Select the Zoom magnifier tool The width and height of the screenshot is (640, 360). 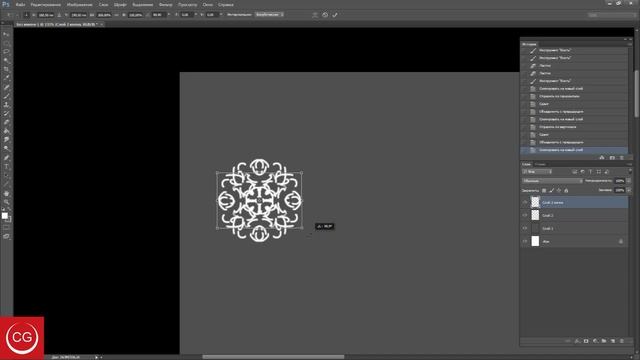[x=6, y=202]
